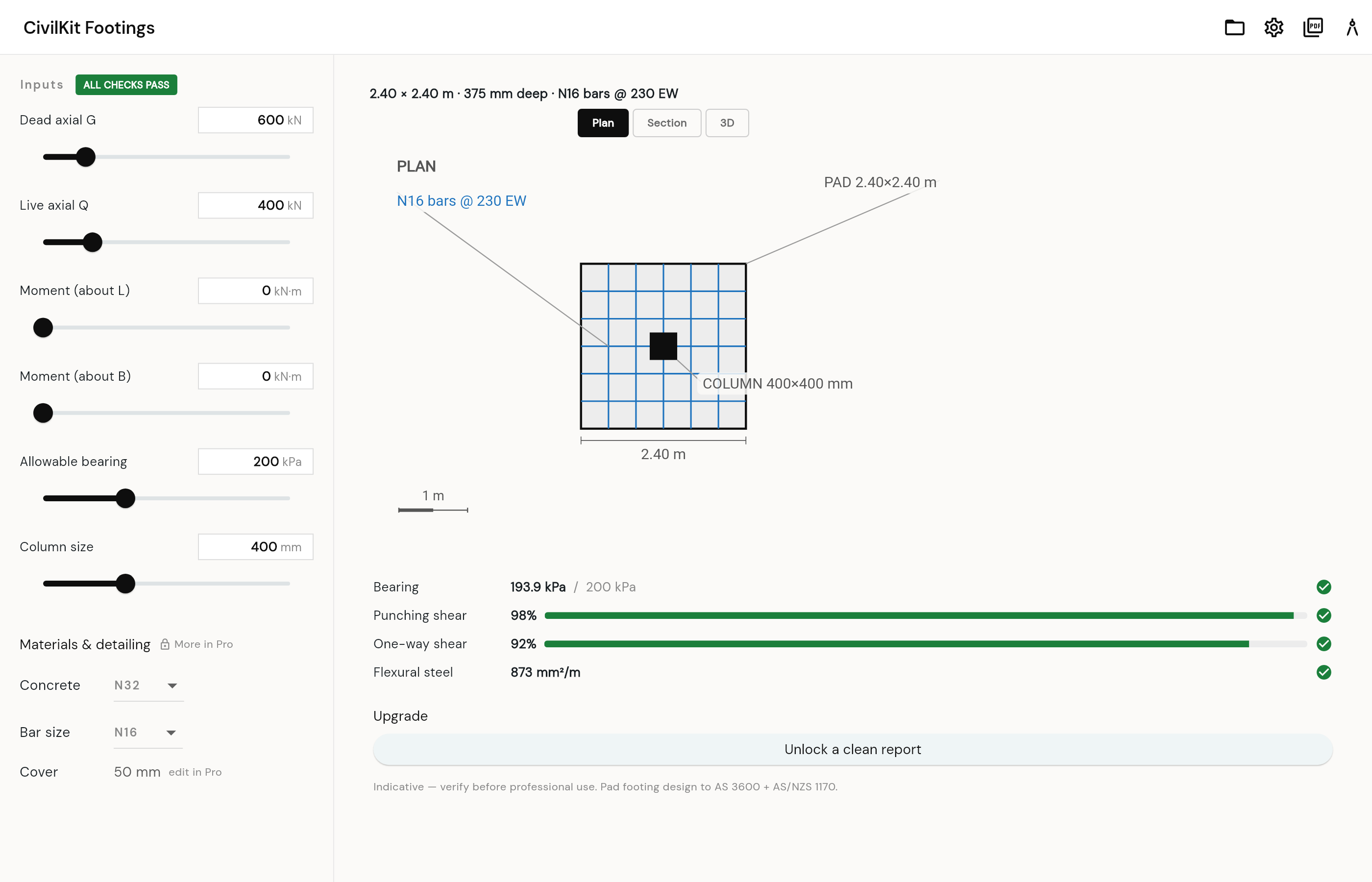This screenshot has height=882, width=1372.
Task: Open the Bar size N16 dropdown
Action: pos(148,733)
